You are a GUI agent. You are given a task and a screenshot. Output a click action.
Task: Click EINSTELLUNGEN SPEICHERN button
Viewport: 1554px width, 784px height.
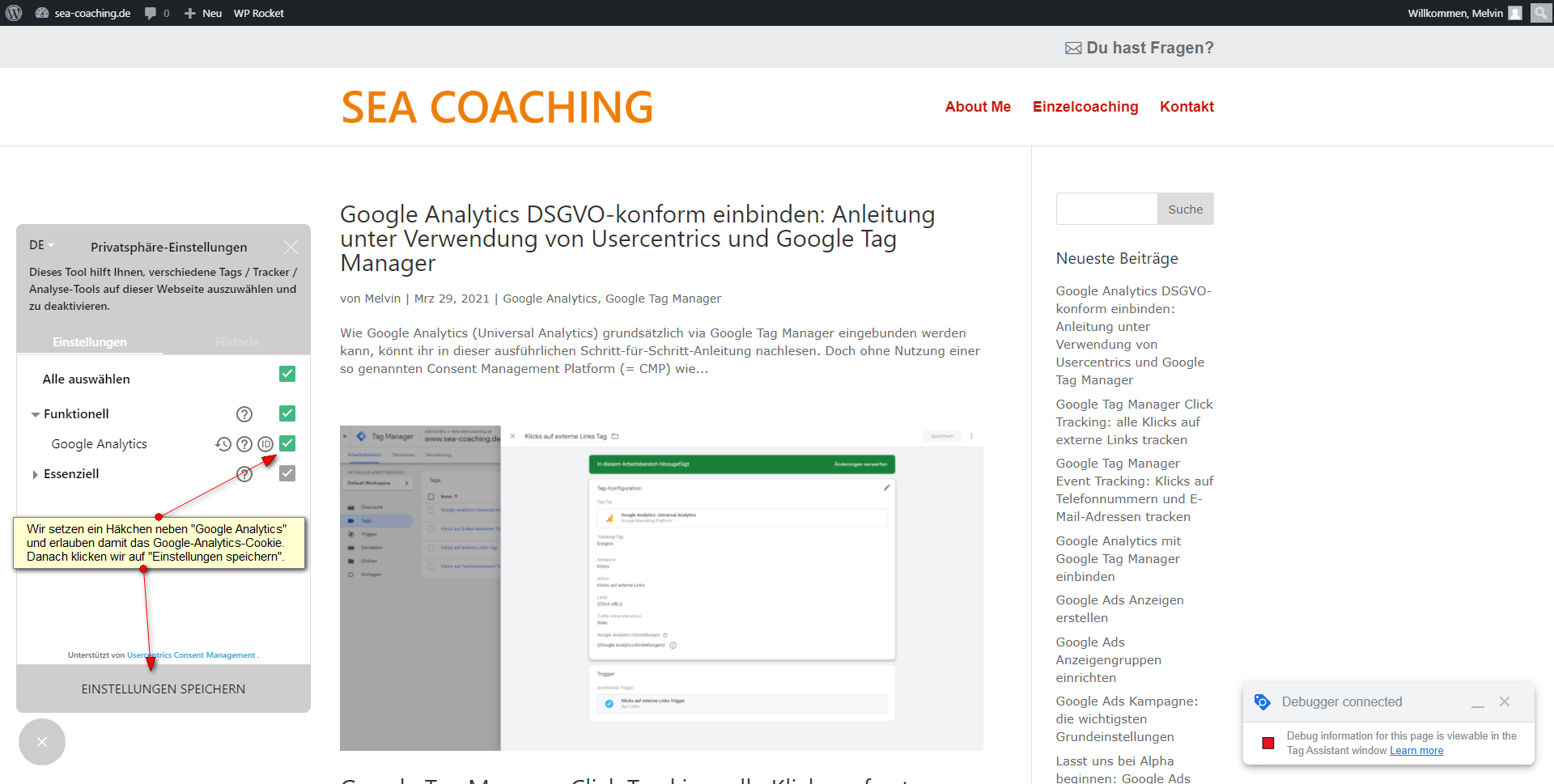[x=163, y=689]
